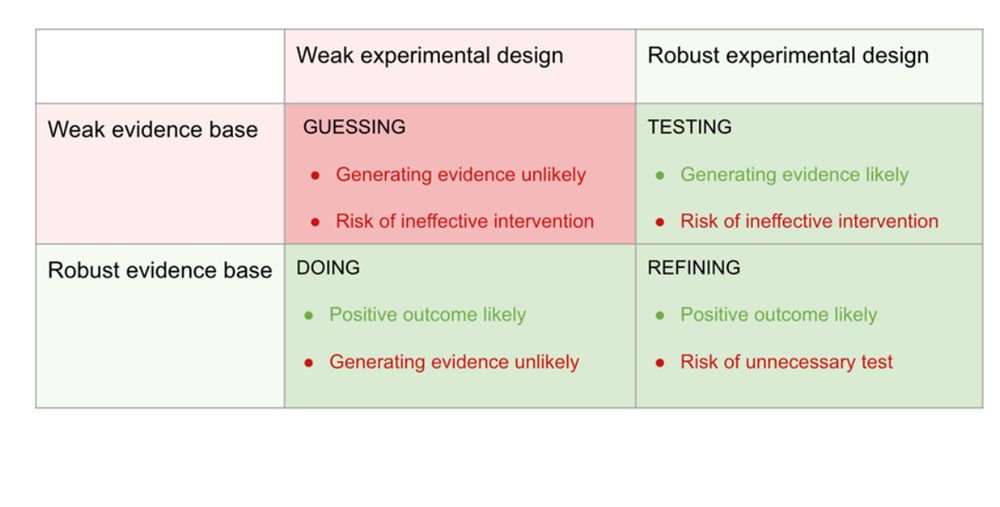
Task: Click 'Positive outcome likely' in REFINING cell
Action: (779, 315)
